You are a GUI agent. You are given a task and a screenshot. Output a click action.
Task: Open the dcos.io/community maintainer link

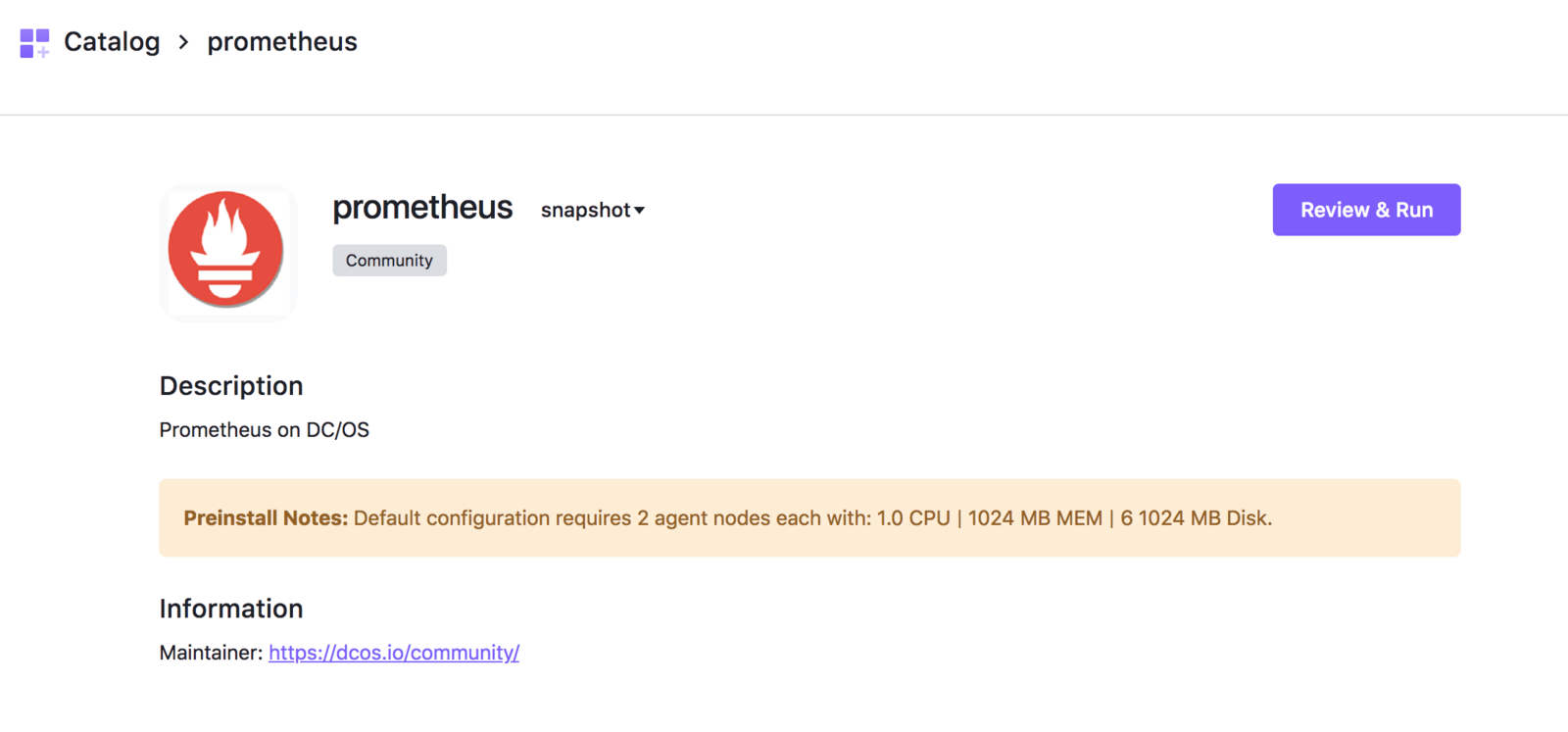[394, 653]
